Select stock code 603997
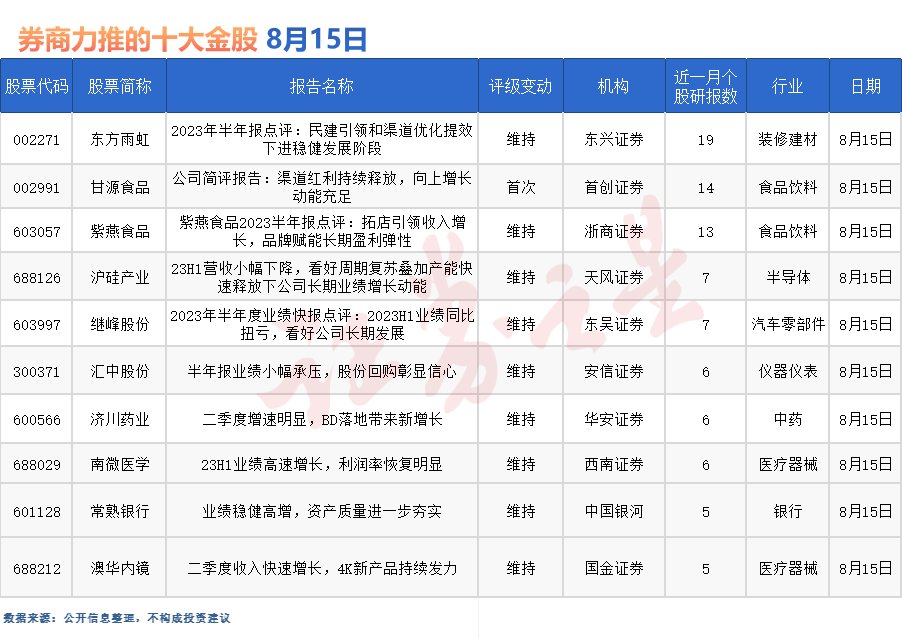Screen dimensions: 902x638 pyautogui.click(x=36, y=324)
